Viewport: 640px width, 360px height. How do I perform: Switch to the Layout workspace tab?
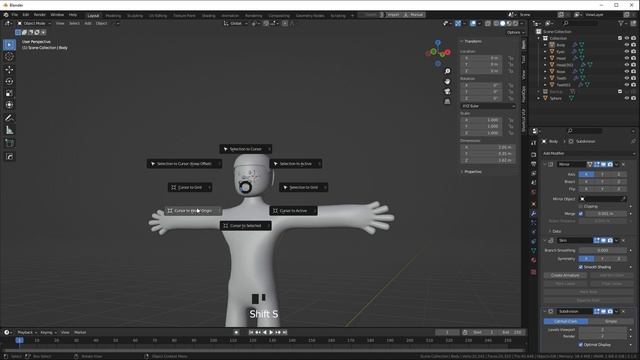93,16
